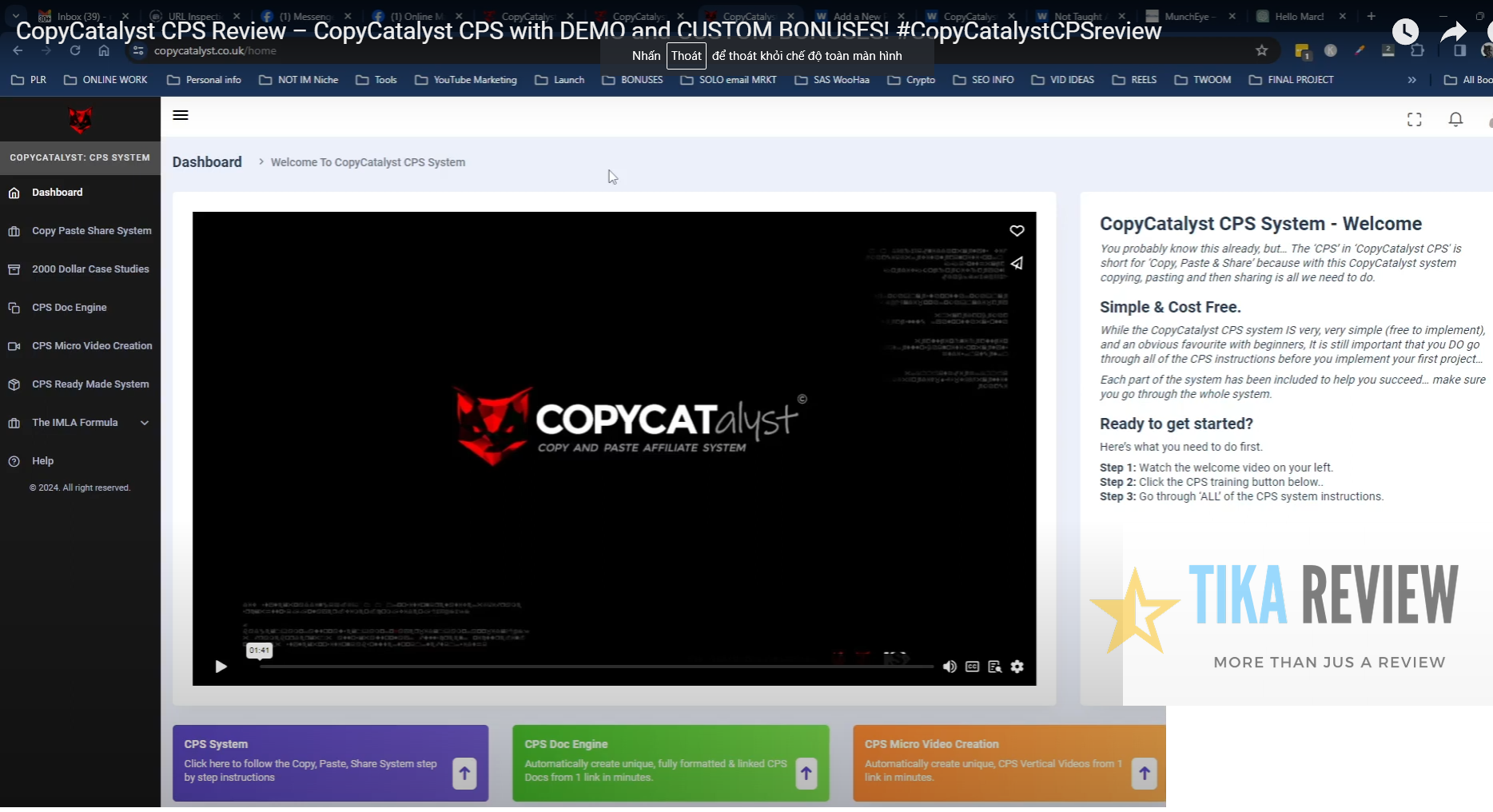Image resolution: width=1493 pixels, height=812 pixels.
Task: Collapse the sidebar with the hamburger icon
Action: [x=180, y=114]
